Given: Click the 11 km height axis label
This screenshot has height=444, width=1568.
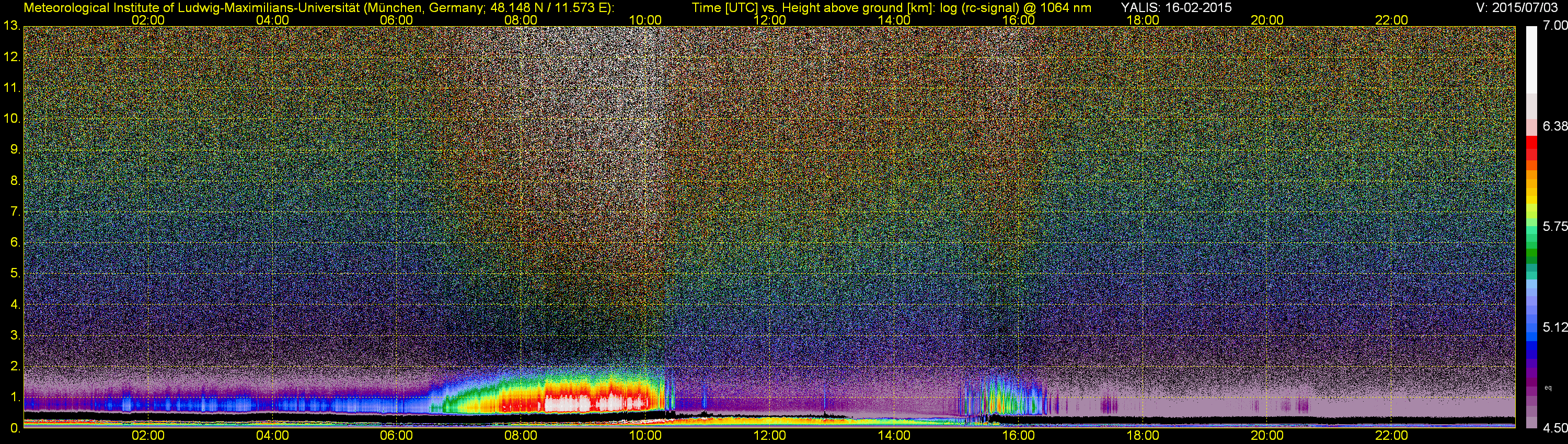Looking at the screenshot, I should pos(11,88).
